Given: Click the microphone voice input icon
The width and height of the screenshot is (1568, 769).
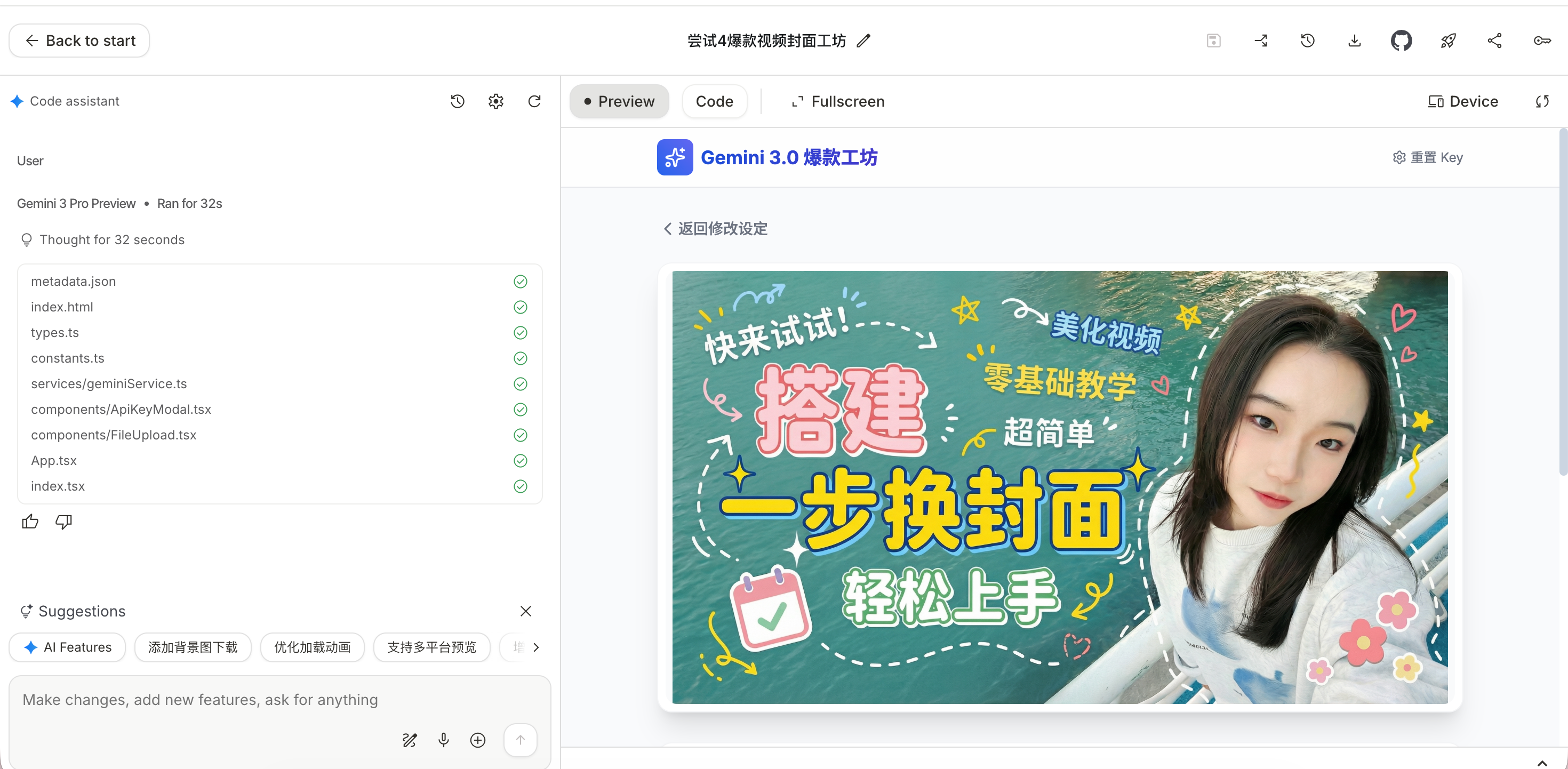Looking at the screenshot, I should coord(444,740).
